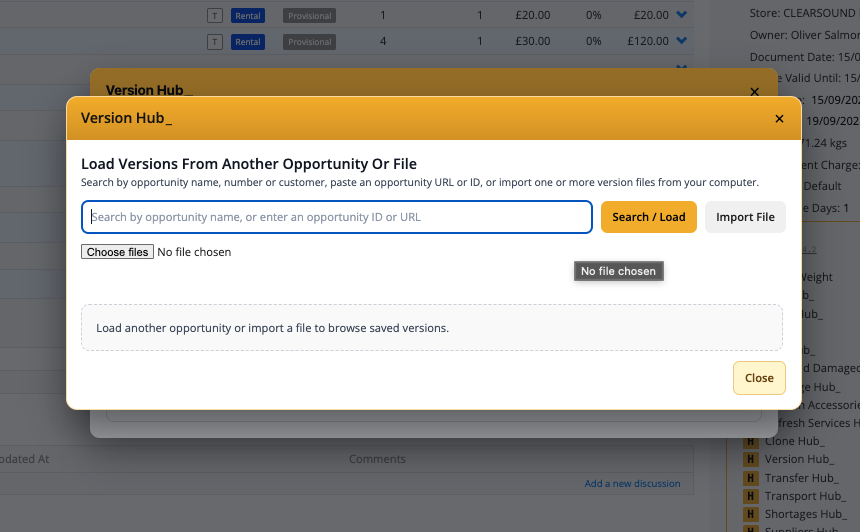Click the T icon on the £20.00 row
The height and width of the screenshot is (532, 860).
click(x=215, y=15)
